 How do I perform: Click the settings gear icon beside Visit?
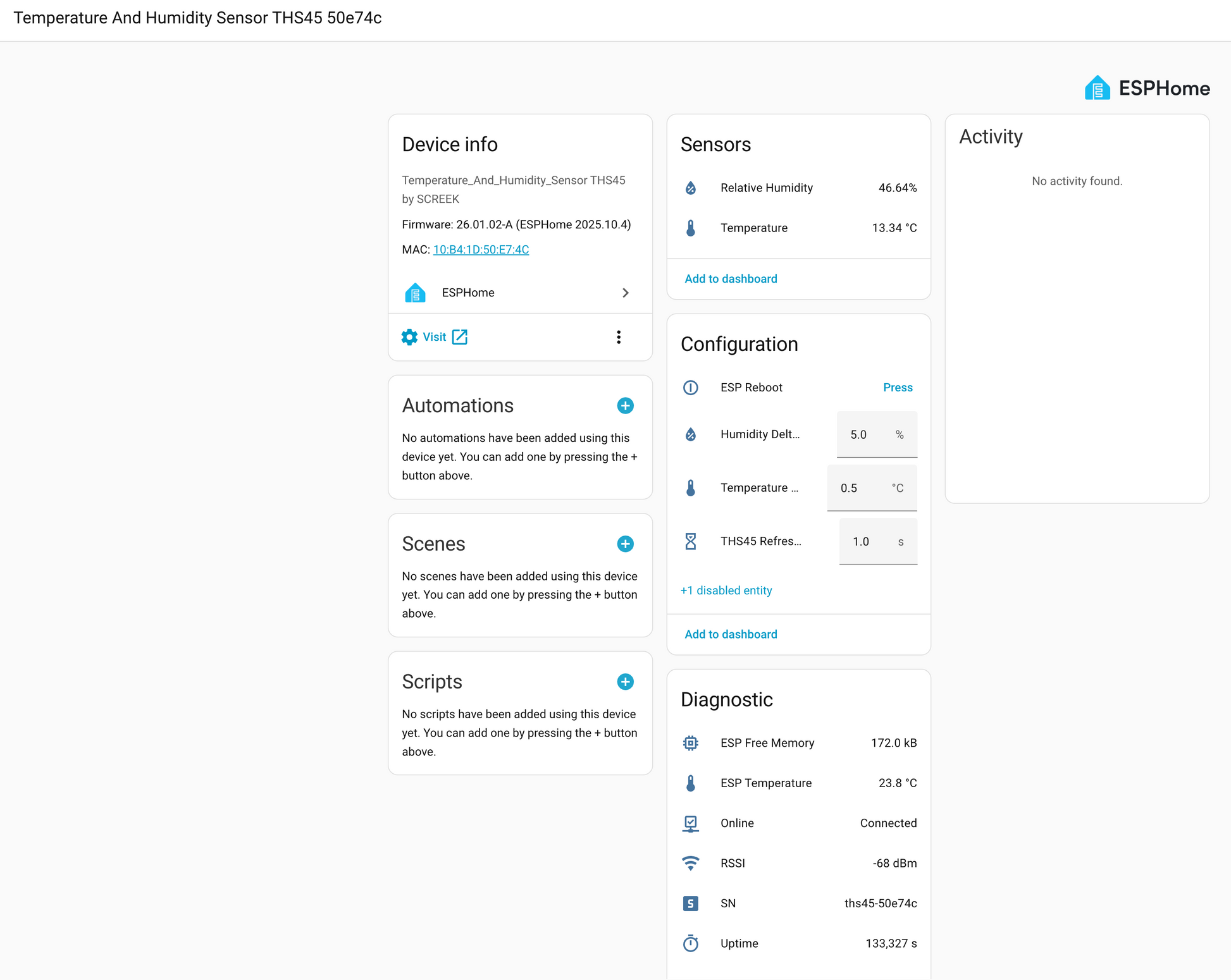[409, 337]
